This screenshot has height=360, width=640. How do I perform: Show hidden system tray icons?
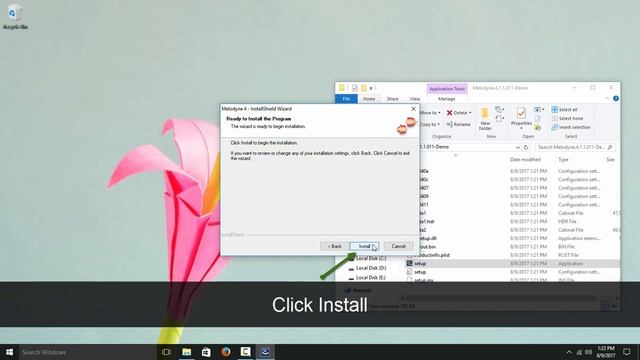click(x=569, y=352)
